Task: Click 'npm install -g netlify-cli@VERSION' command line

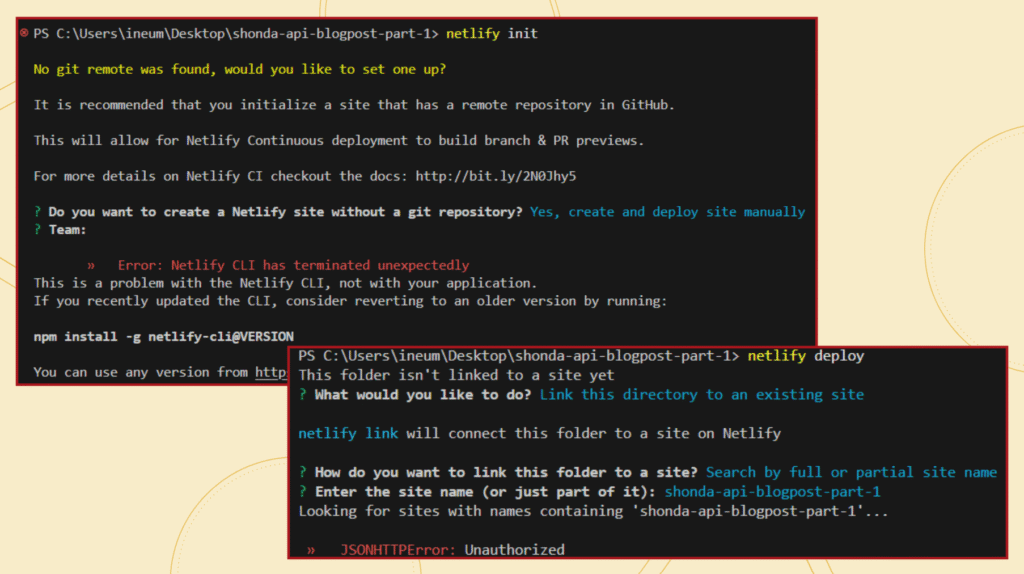Action: point(164,337)
